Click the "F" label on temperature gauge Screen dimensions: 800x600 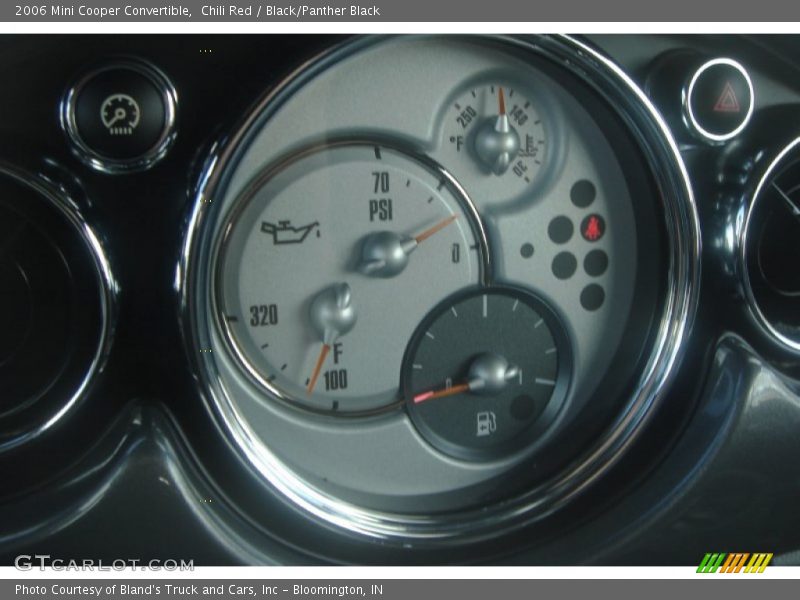click(337, 354)
